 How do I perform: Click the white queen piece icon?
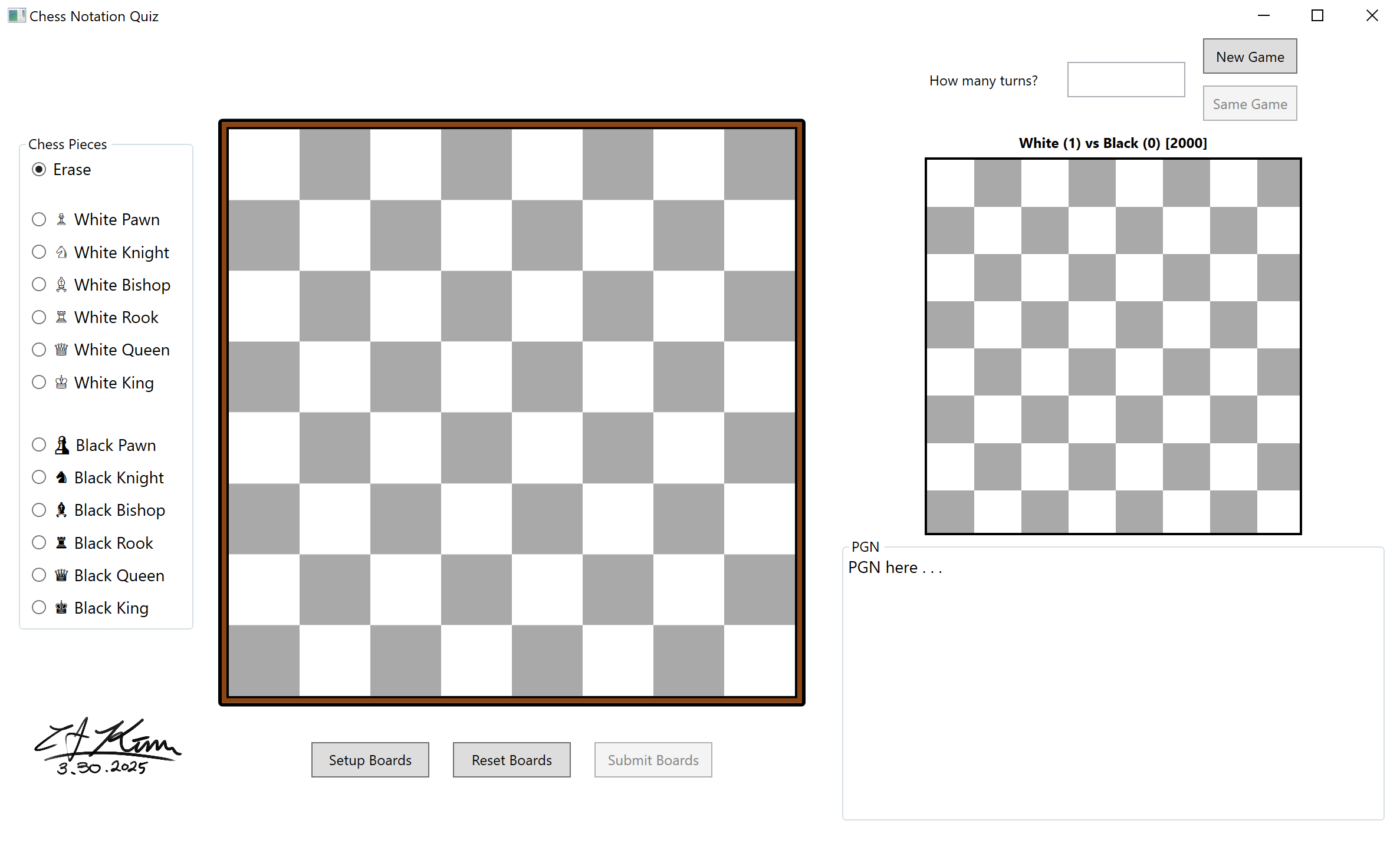[61, 350]
